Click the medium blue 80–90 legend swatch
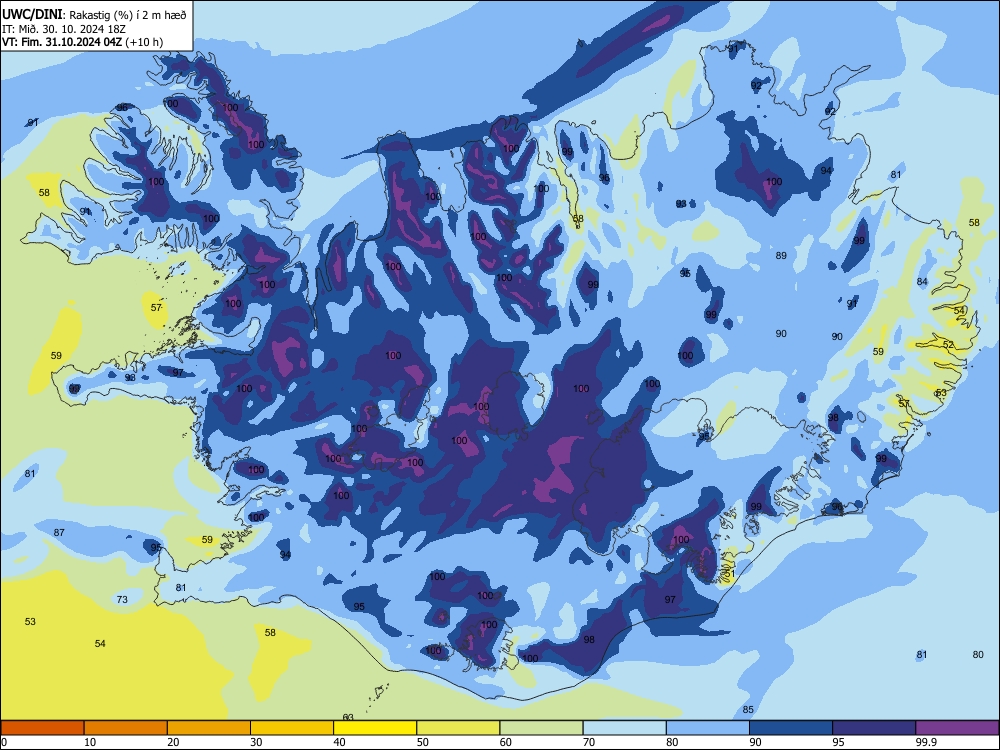The height and width of the screenshot is (750, 1000). (x=707, y=728)
